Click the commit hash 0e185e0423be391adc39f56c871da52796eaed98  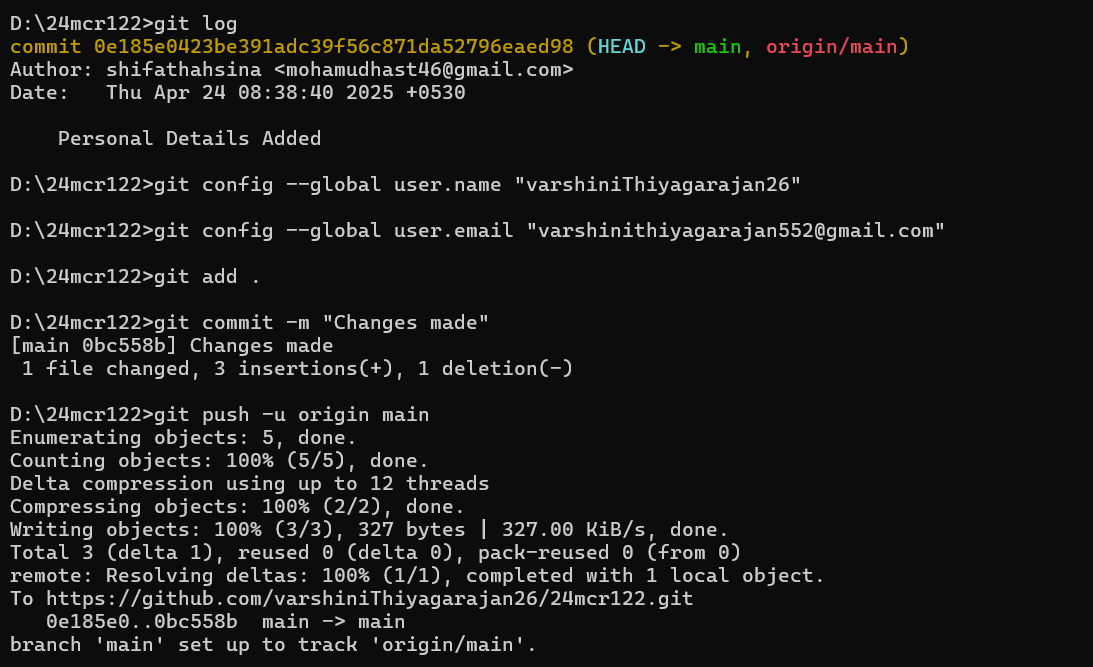[333, 47]
